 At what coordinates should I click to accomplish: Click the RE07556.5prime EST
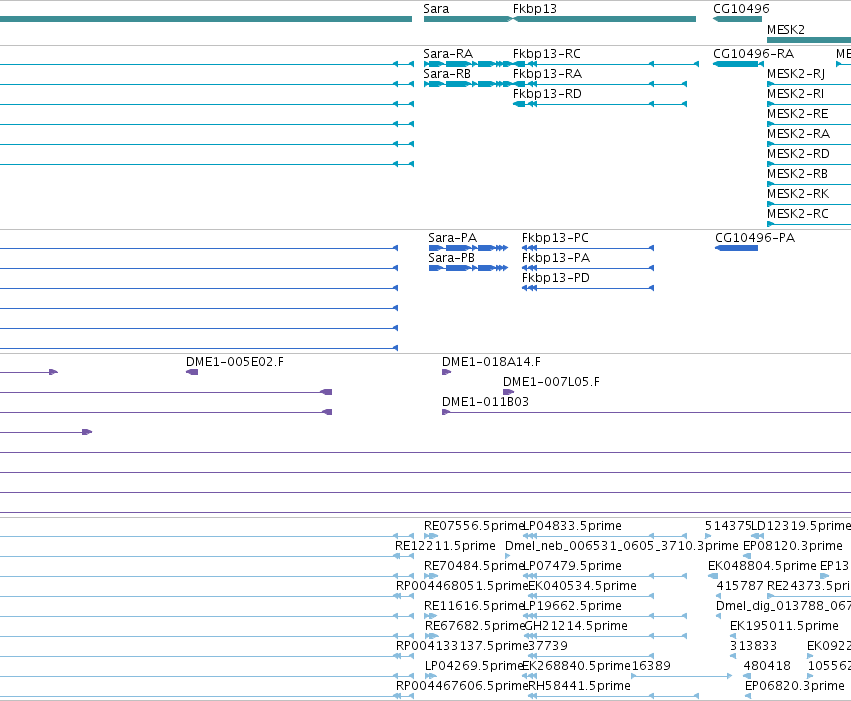click(x=431, y=536)
